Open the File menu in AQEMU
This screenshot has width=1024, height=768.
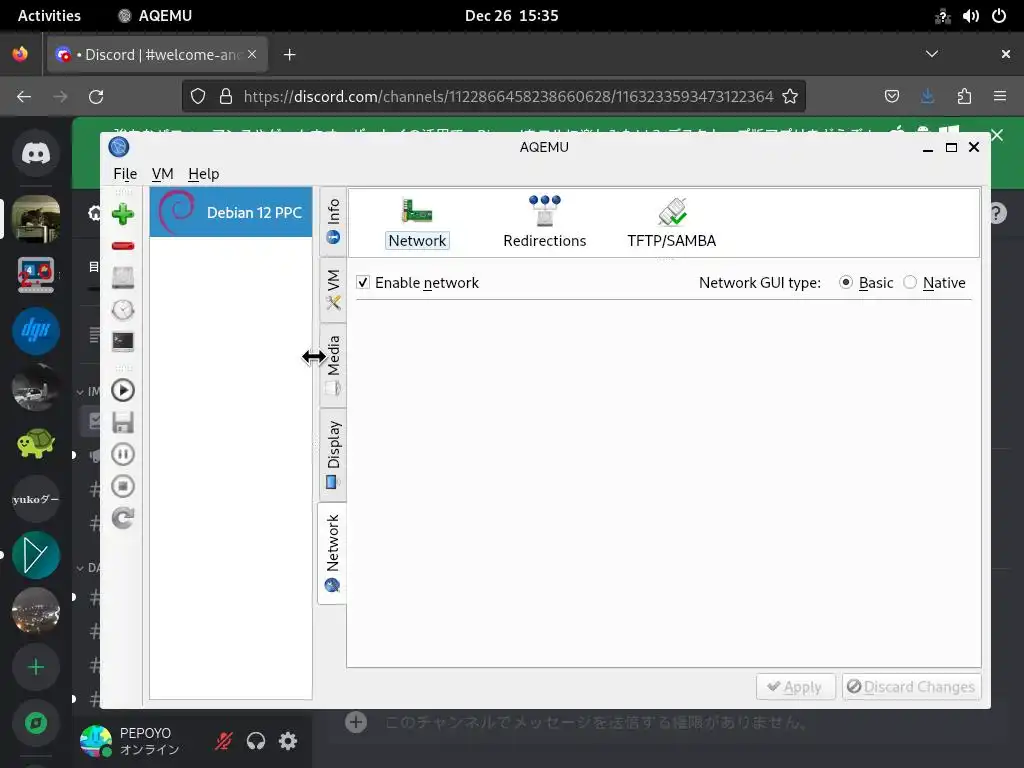[125, 174]
